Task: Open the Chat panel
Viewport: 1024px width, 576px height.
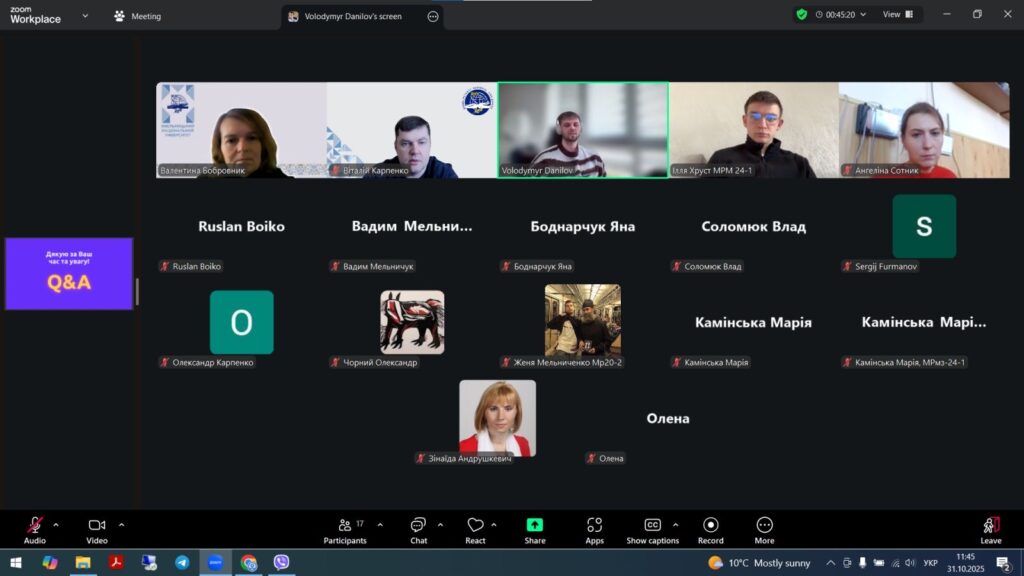Action: tap(418, 526)
